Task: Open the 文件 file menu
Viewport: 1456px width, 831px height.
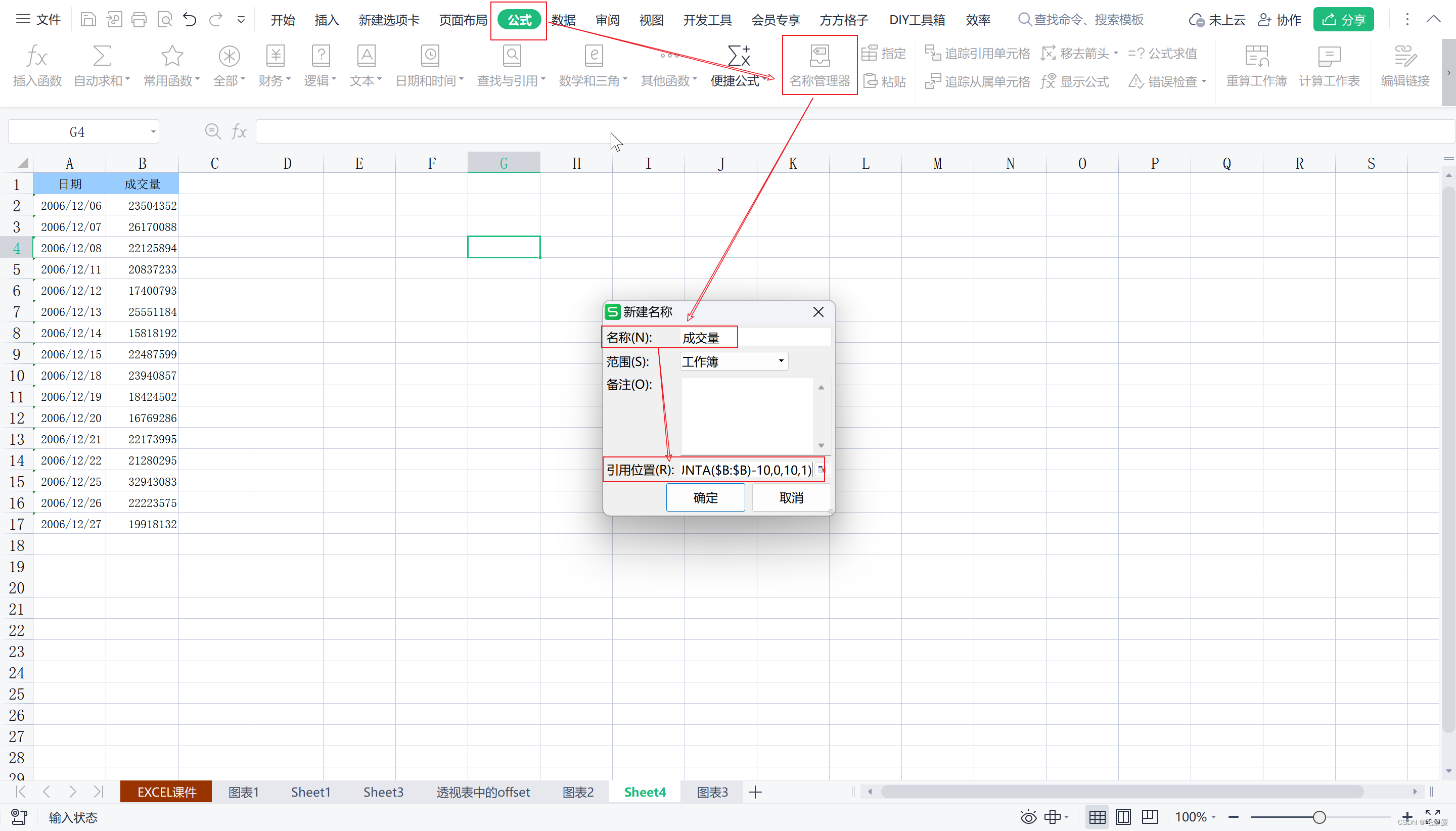Action: (x=38, y=20)
